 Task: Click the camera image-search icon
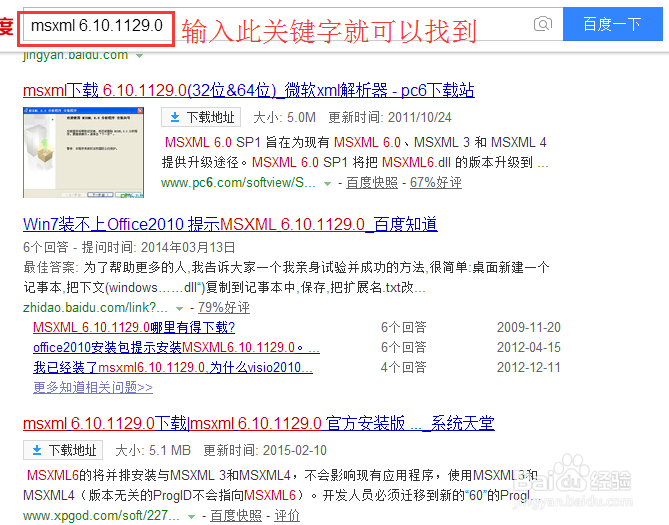pyautogui.click(x=543, y=24)
